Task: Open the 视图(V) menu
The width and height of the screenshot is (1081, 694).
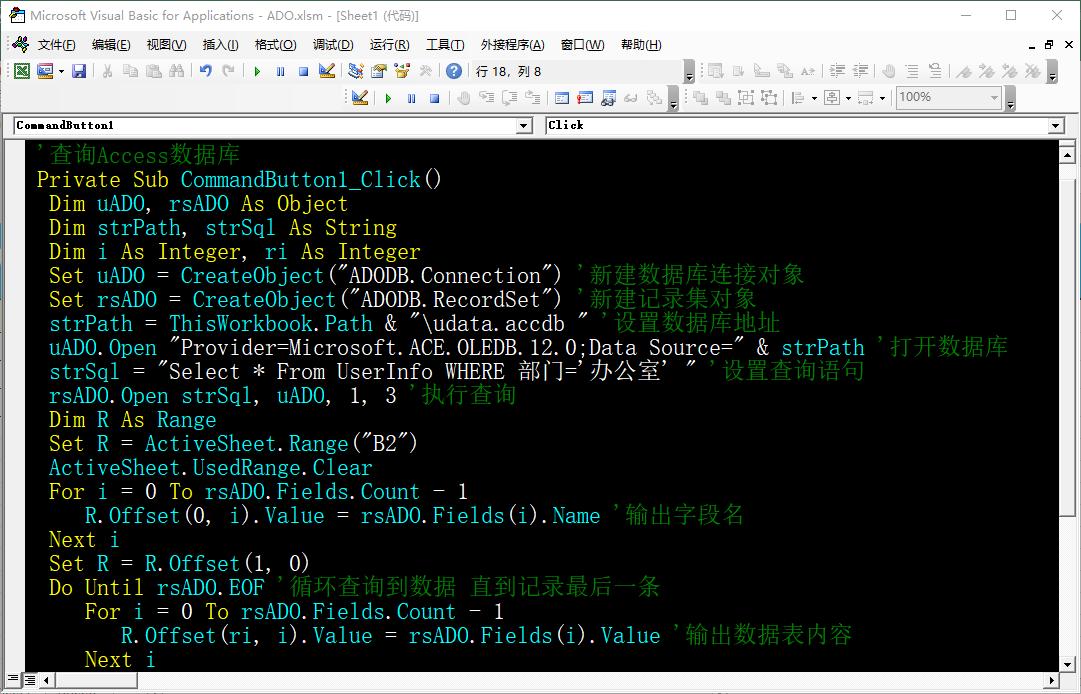Action: pos(166,45)
